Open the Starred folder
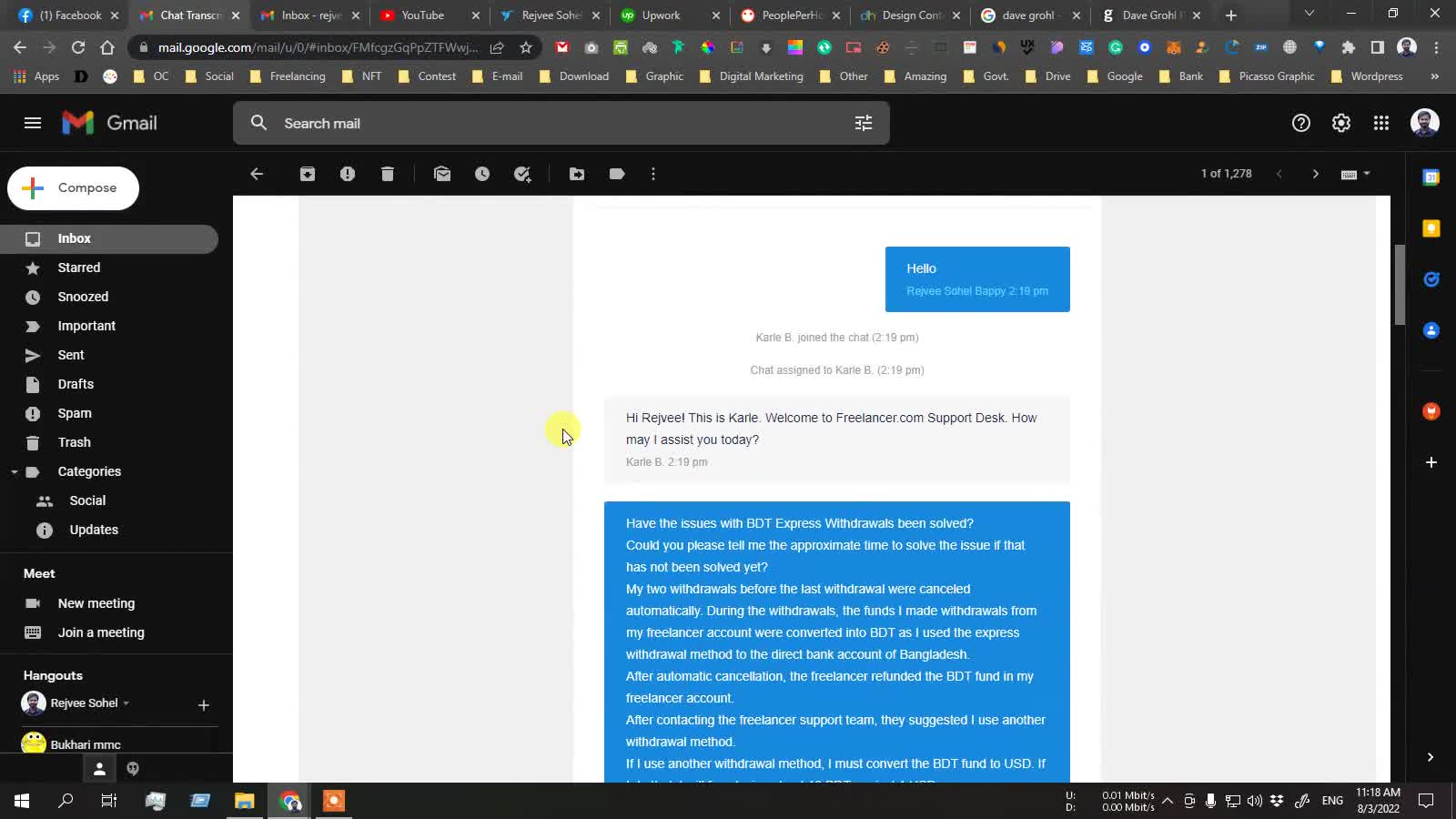The width and height of the screenshot is (1456, 819). [x=79, y=268]
